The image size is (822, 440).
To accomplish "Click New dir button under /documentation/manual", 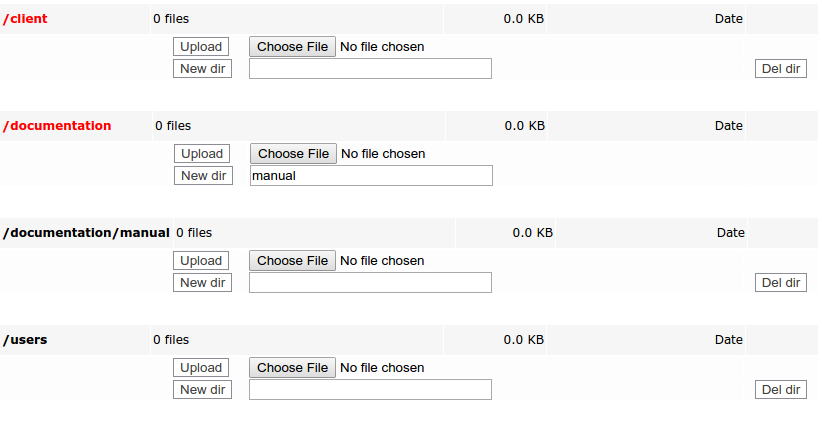I will 201,282.
